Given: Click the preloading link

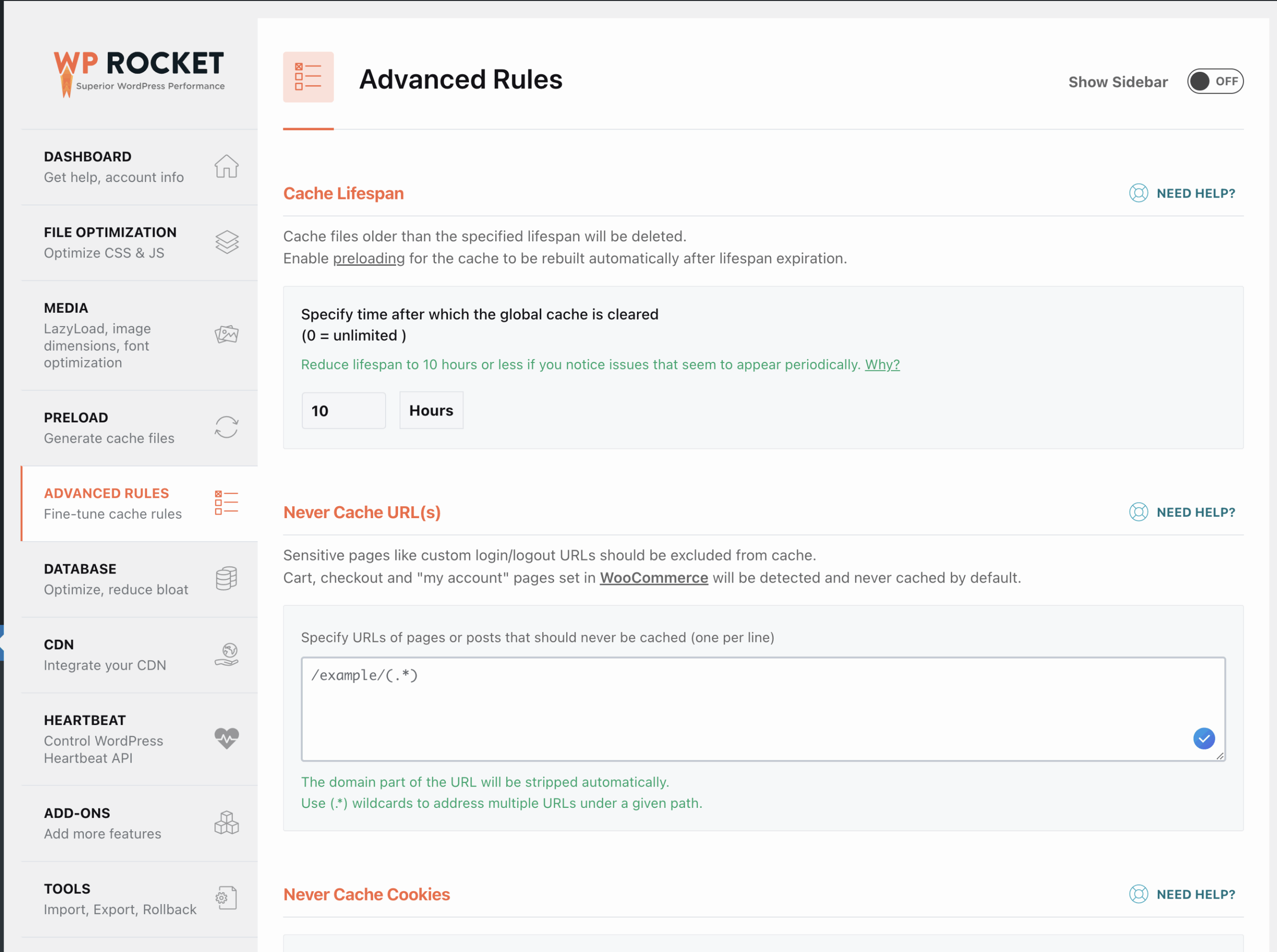Looking at the screenshot, I should [369, 258].
